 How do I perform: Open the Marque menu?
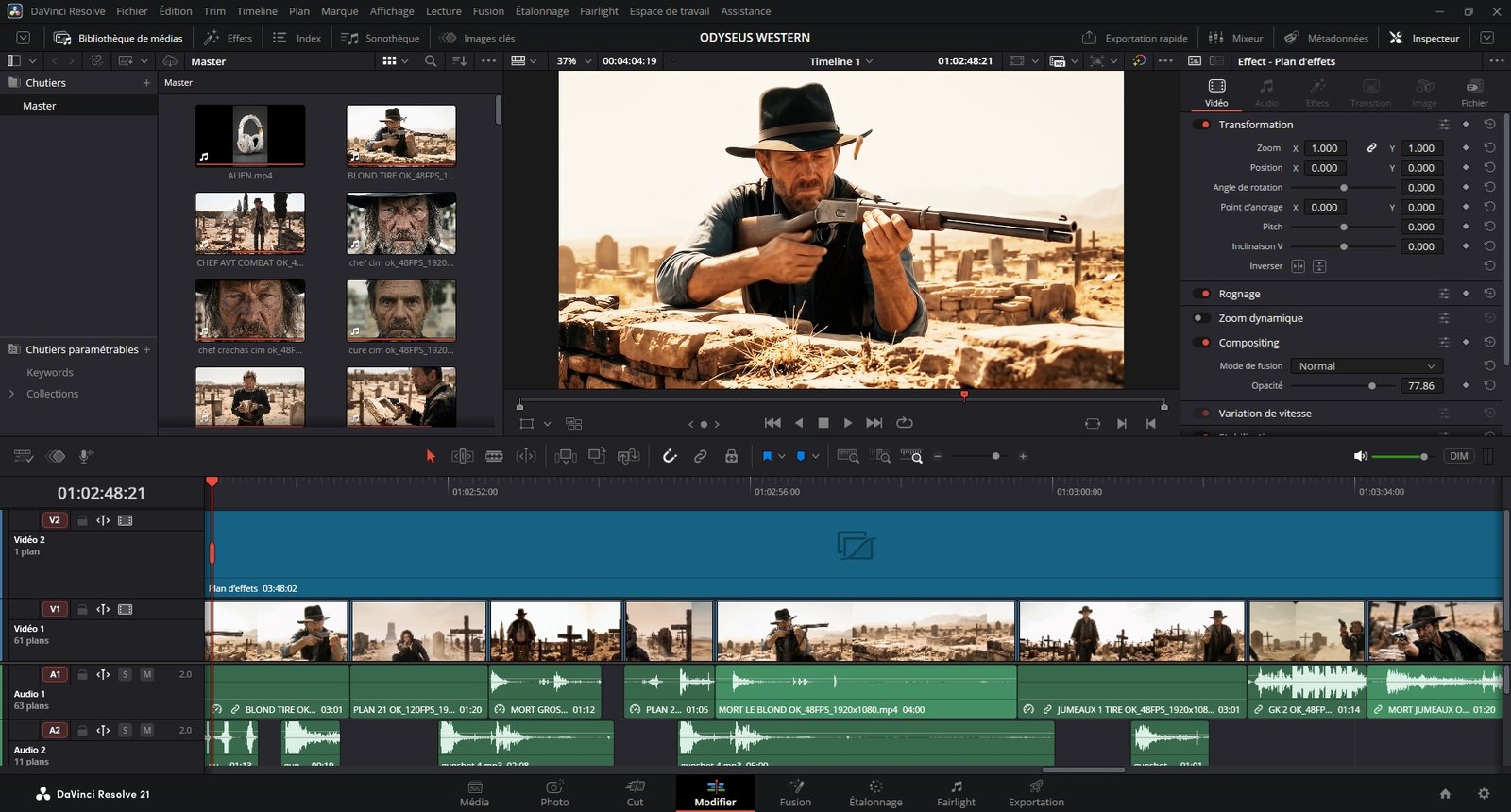point(339,11)
